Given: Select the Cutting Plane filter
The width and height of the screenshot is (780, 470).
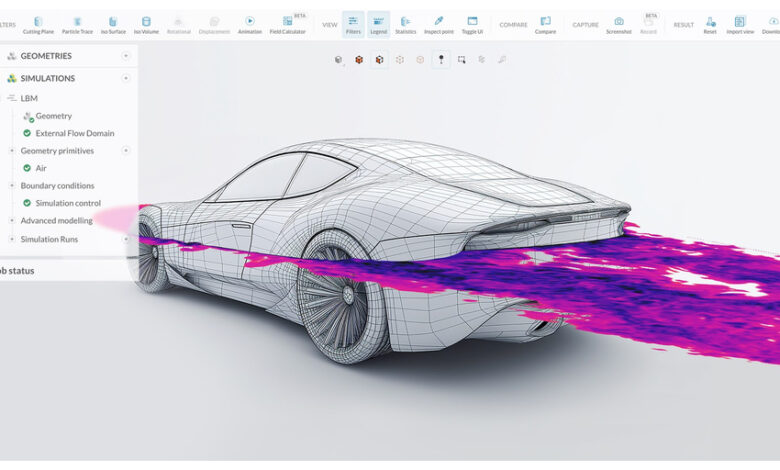Looking at the screenshot, I should click(x=38, y=24).
